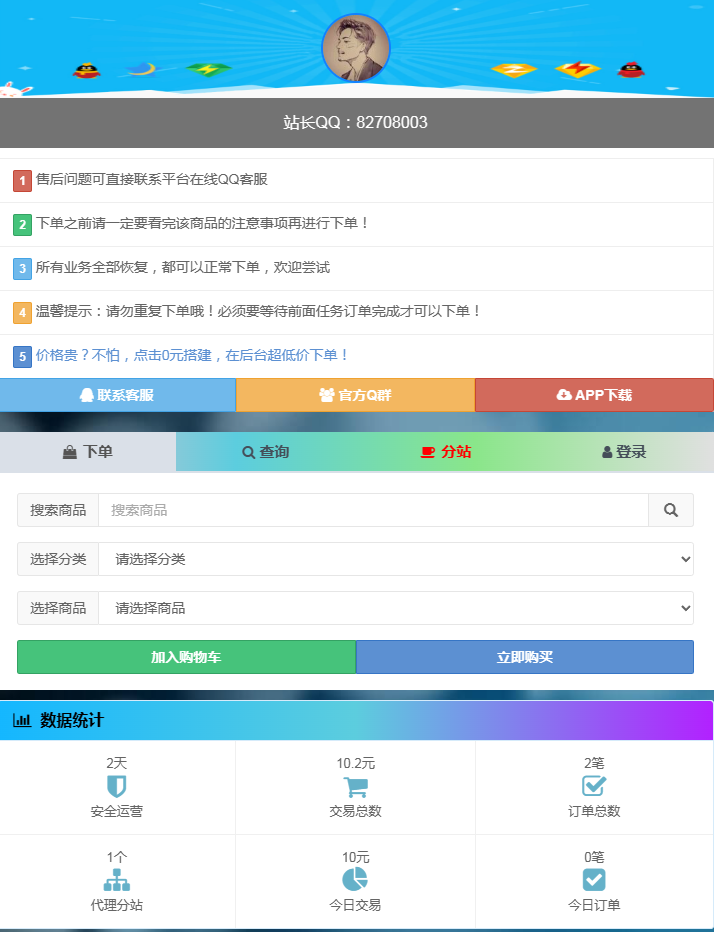Click the pie chart icon for 今日交易
This screenshot has height=932, width=714.
click(355, 879)
